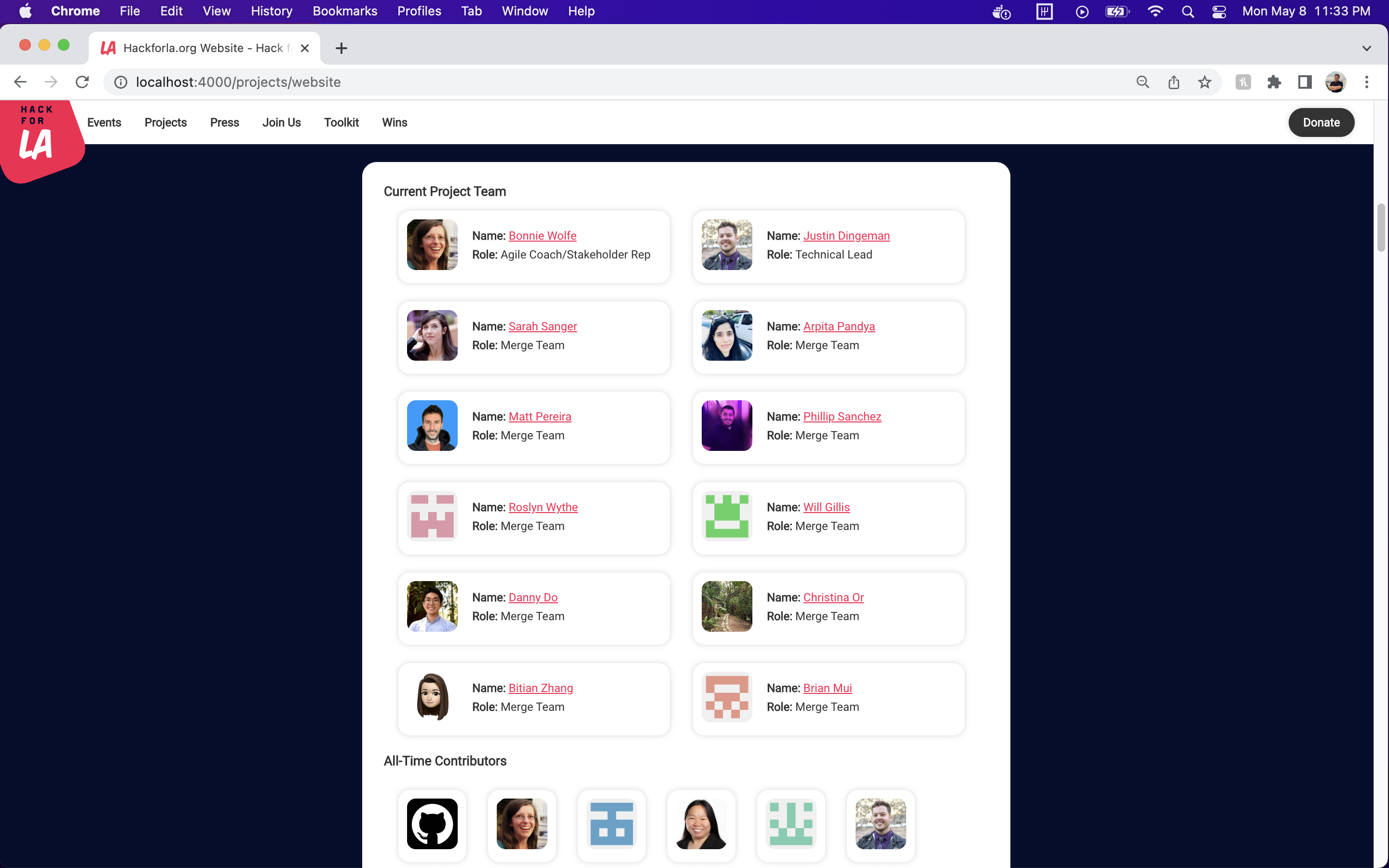Open Chrome three-dot menu

[1366, 82]
